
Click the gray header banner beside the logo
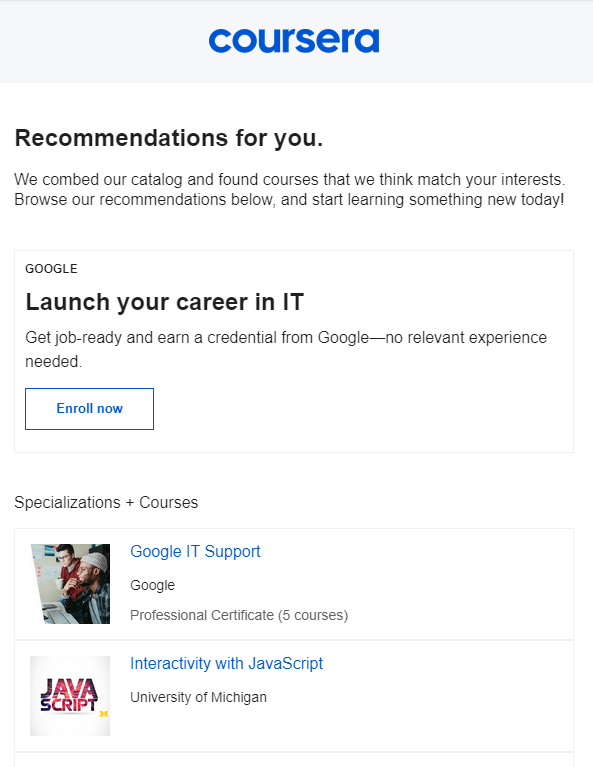pyautogui.click(x=489, y=42)
